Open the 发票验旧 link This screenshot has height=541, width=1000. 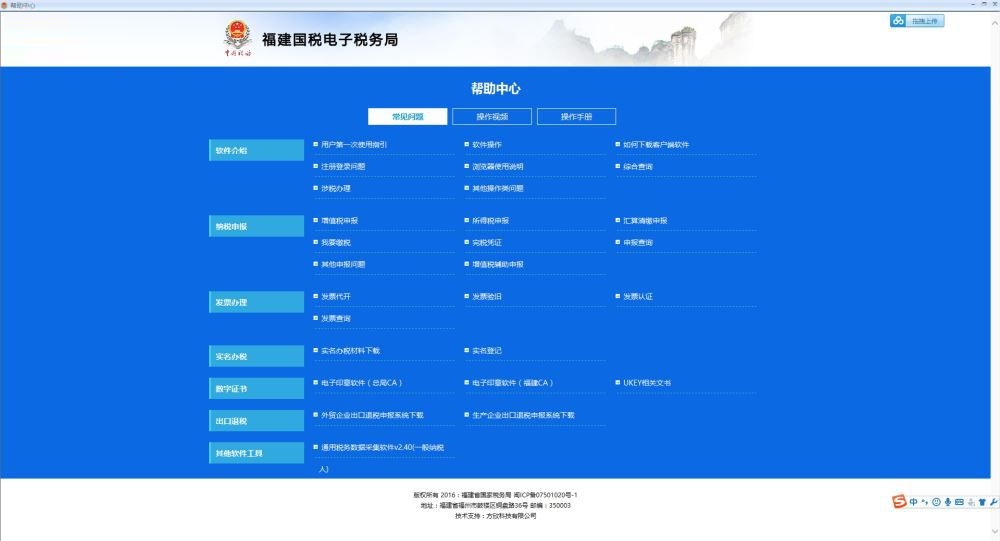tap(487, 297)
